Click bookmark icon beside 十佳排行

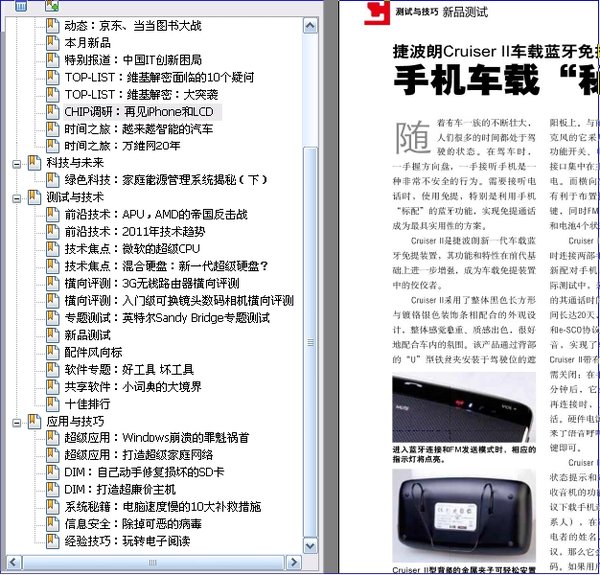pos(52,404)
